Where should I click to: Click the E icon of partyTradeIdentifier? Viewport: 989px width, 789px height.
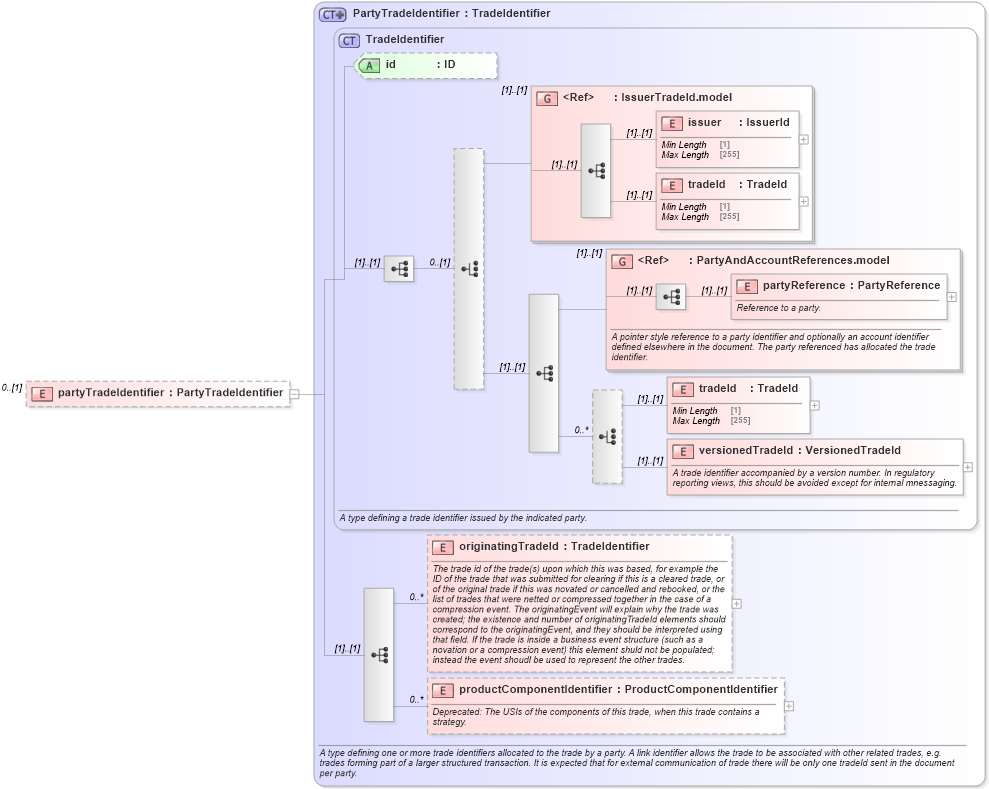[42, 394]
